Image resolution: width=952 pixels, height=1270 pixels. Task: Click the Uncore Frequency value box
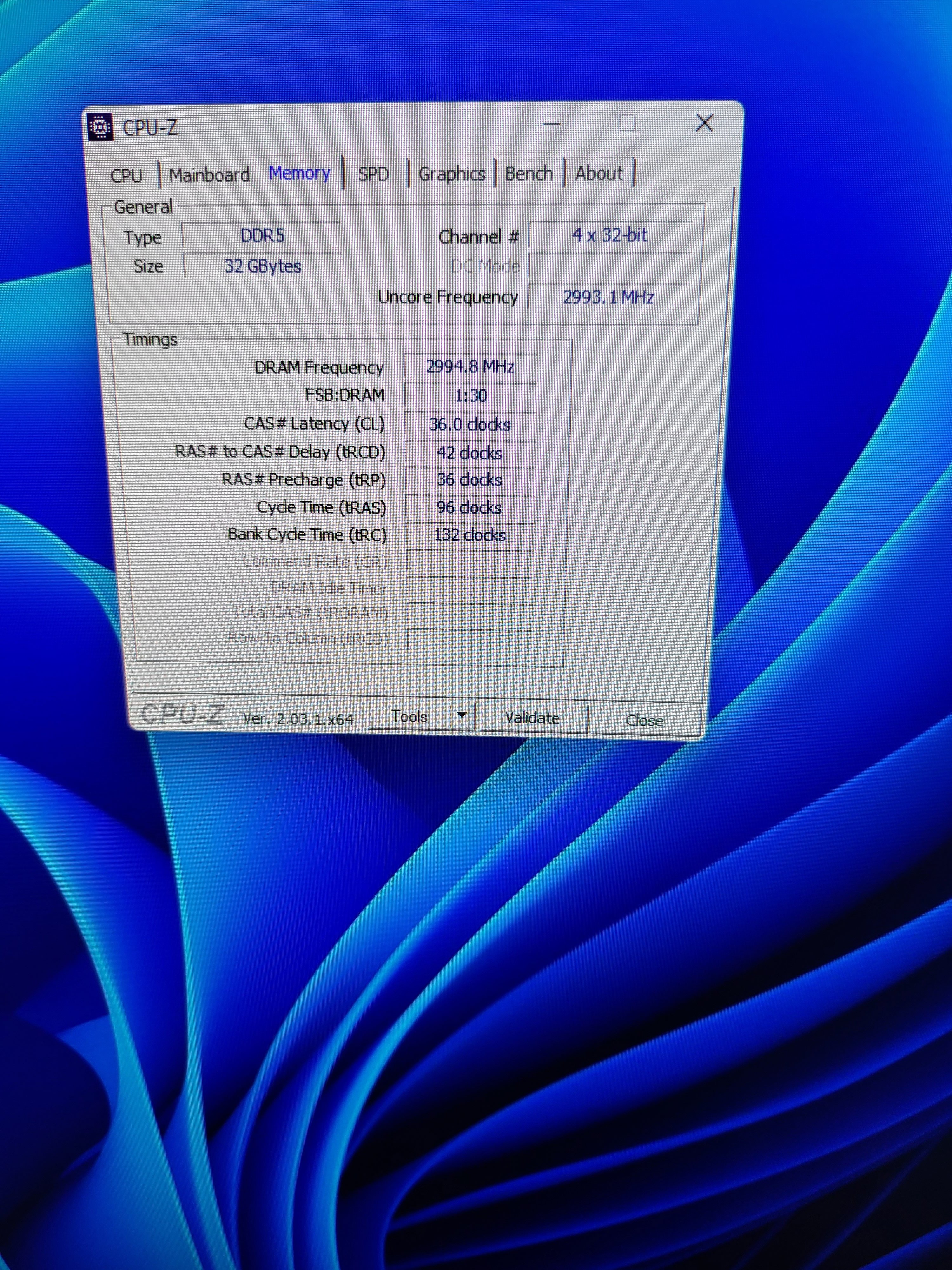point(608,297)
